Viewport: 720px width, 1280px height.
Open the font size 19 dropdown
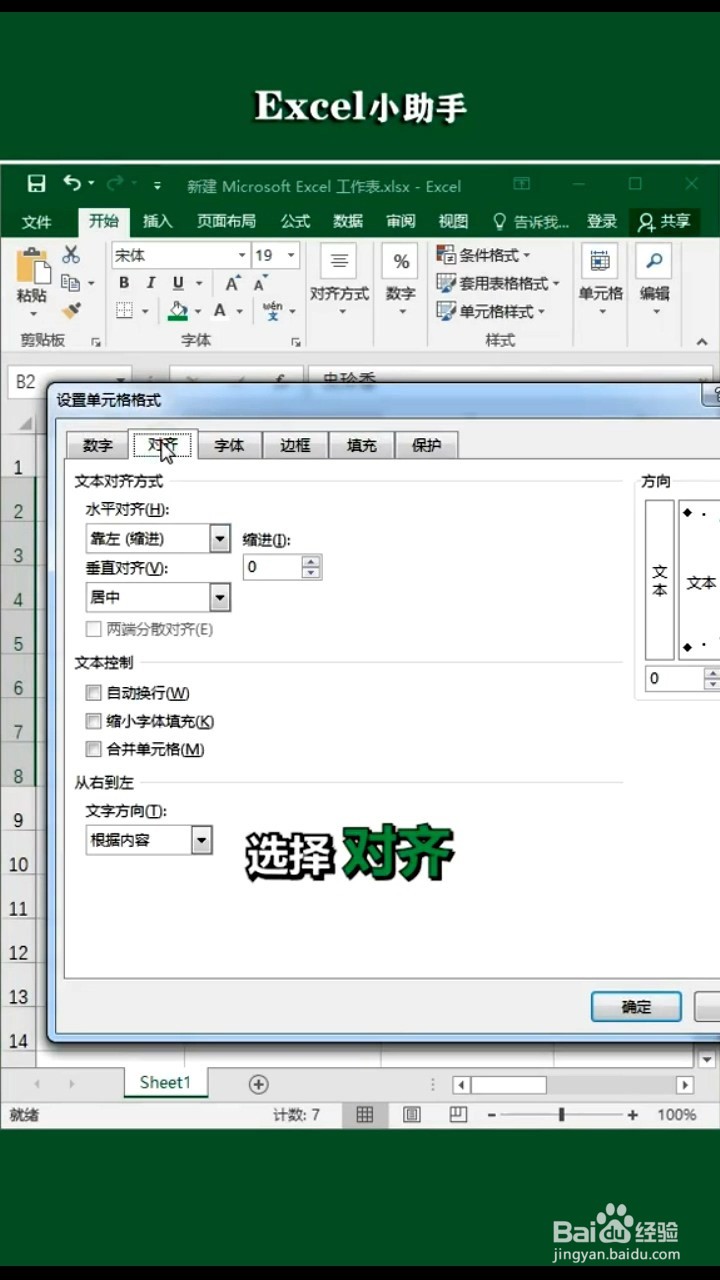[292, 255]
